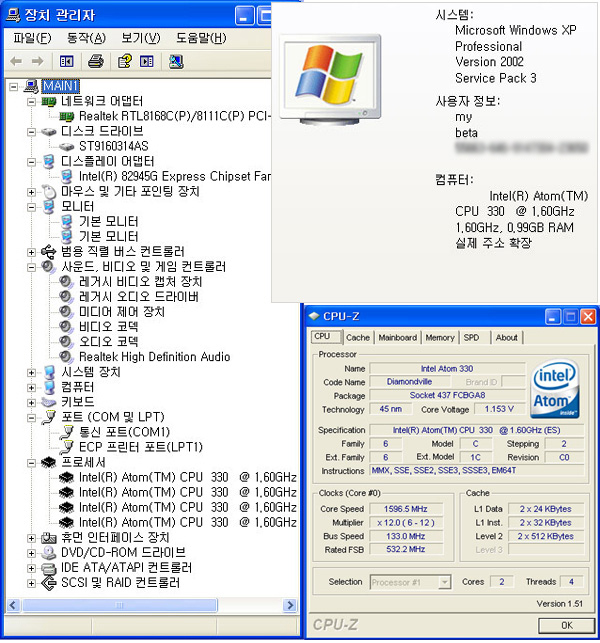Click the Package value Socket 437 FCBGA8

click(447, 395)
